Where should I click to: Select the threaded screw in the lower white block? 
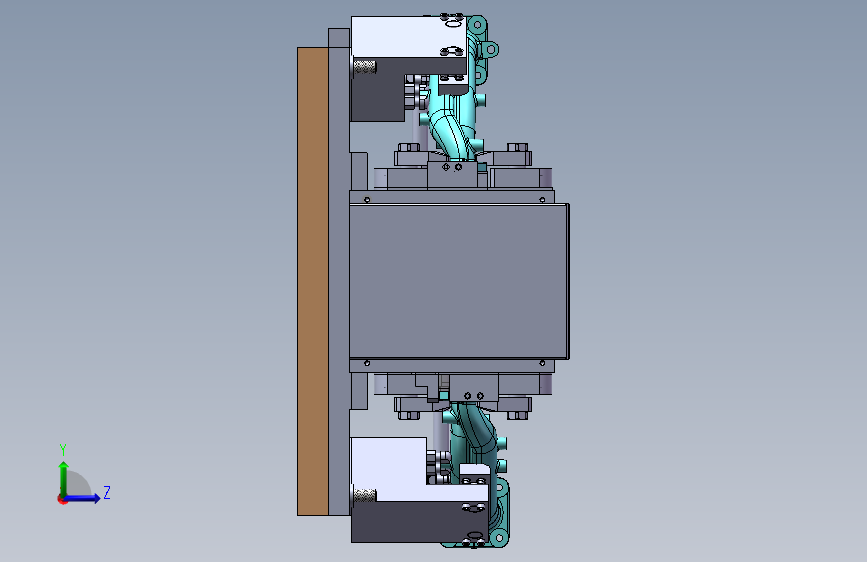coord(365,495)
